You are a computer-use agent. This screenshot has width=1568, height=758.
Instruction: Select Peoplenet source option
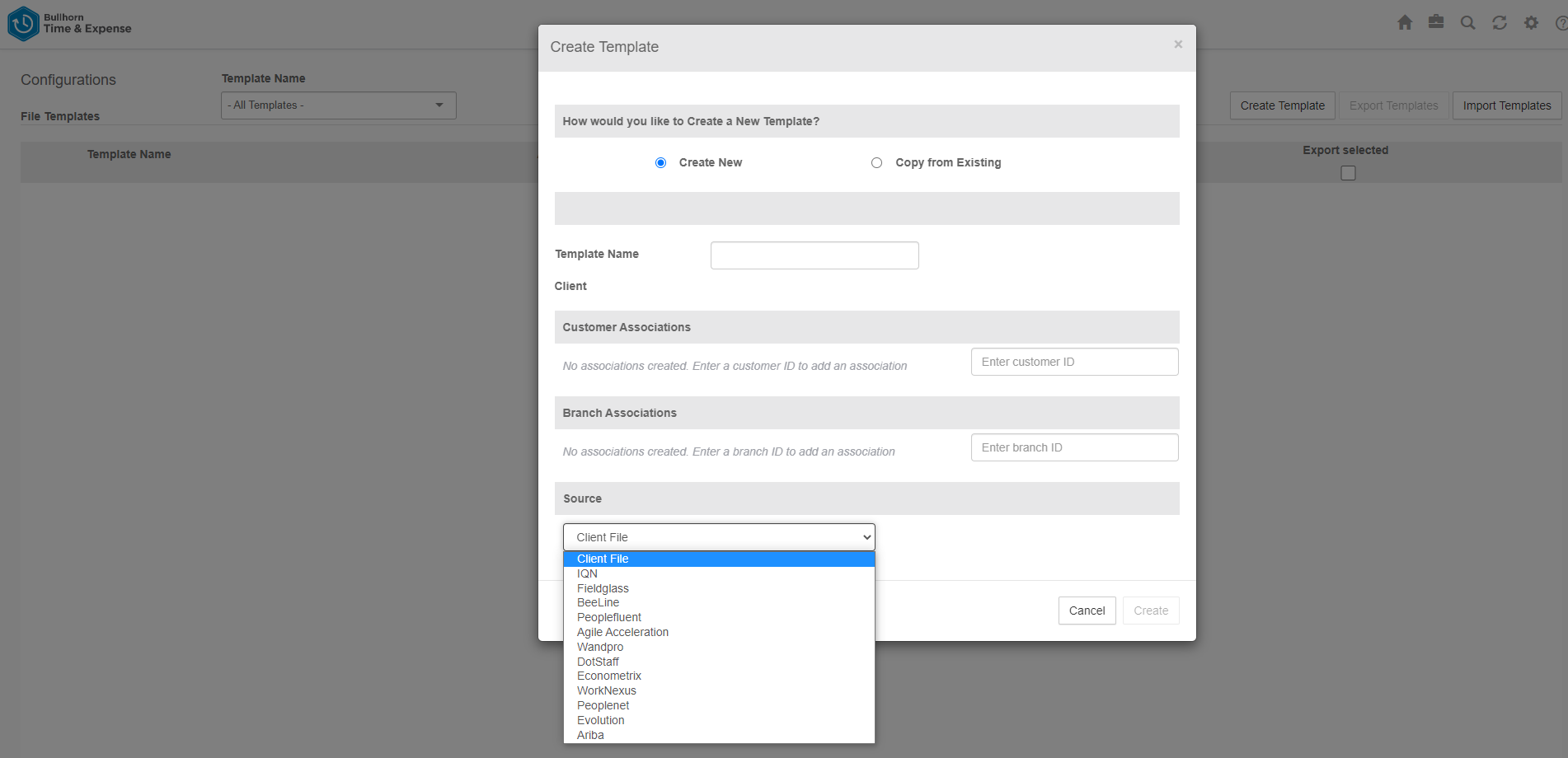719,706
